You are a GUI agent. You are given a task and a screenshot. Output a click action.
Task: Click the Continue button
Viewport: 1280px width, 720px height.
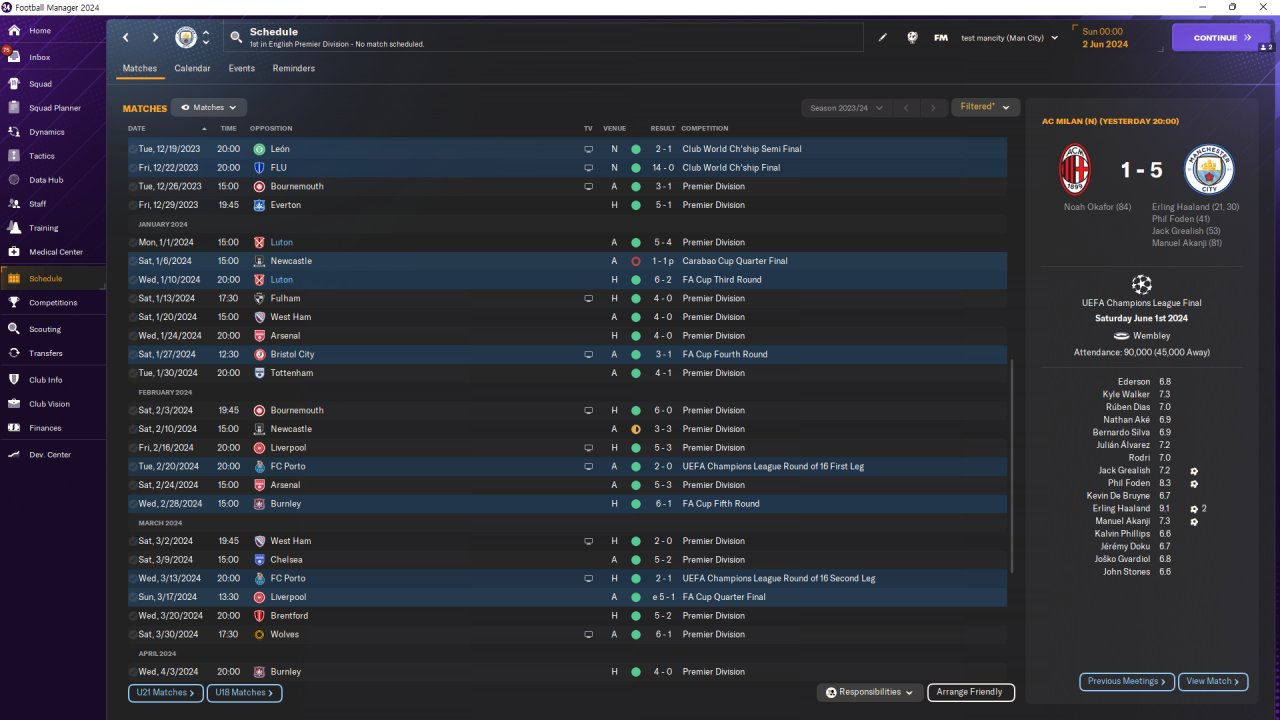[x=1221, y=38]
